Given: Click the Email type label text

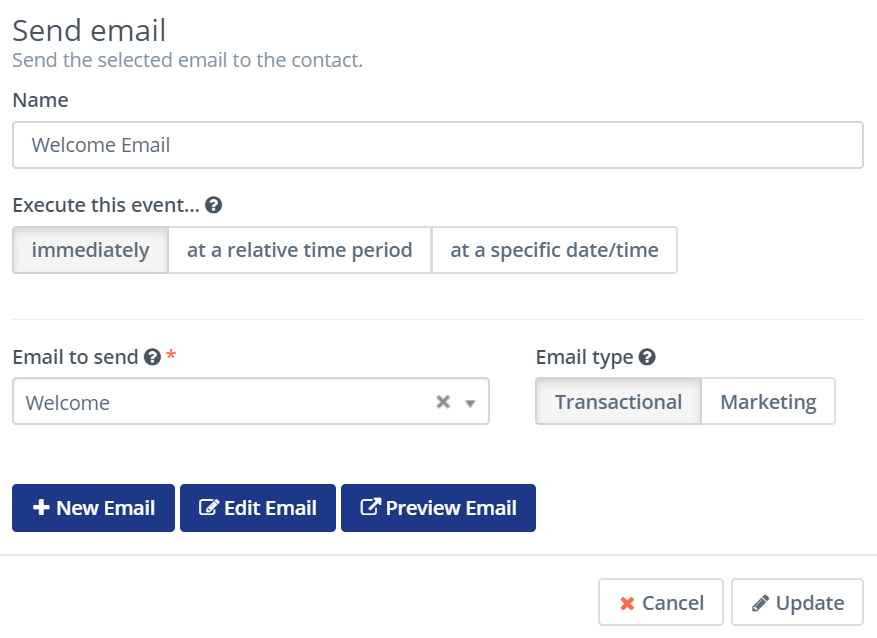Looking at the screenshot, I should [584, 357].
